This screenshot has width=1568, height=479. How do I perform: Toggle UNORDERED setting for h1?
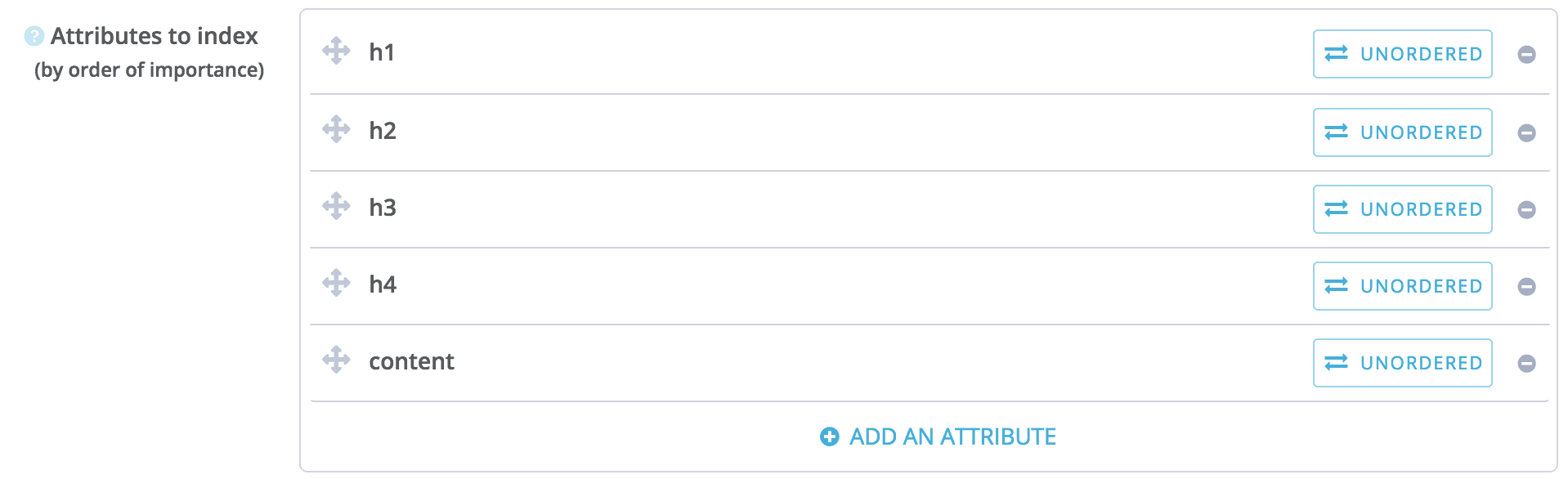(1403, 54)
